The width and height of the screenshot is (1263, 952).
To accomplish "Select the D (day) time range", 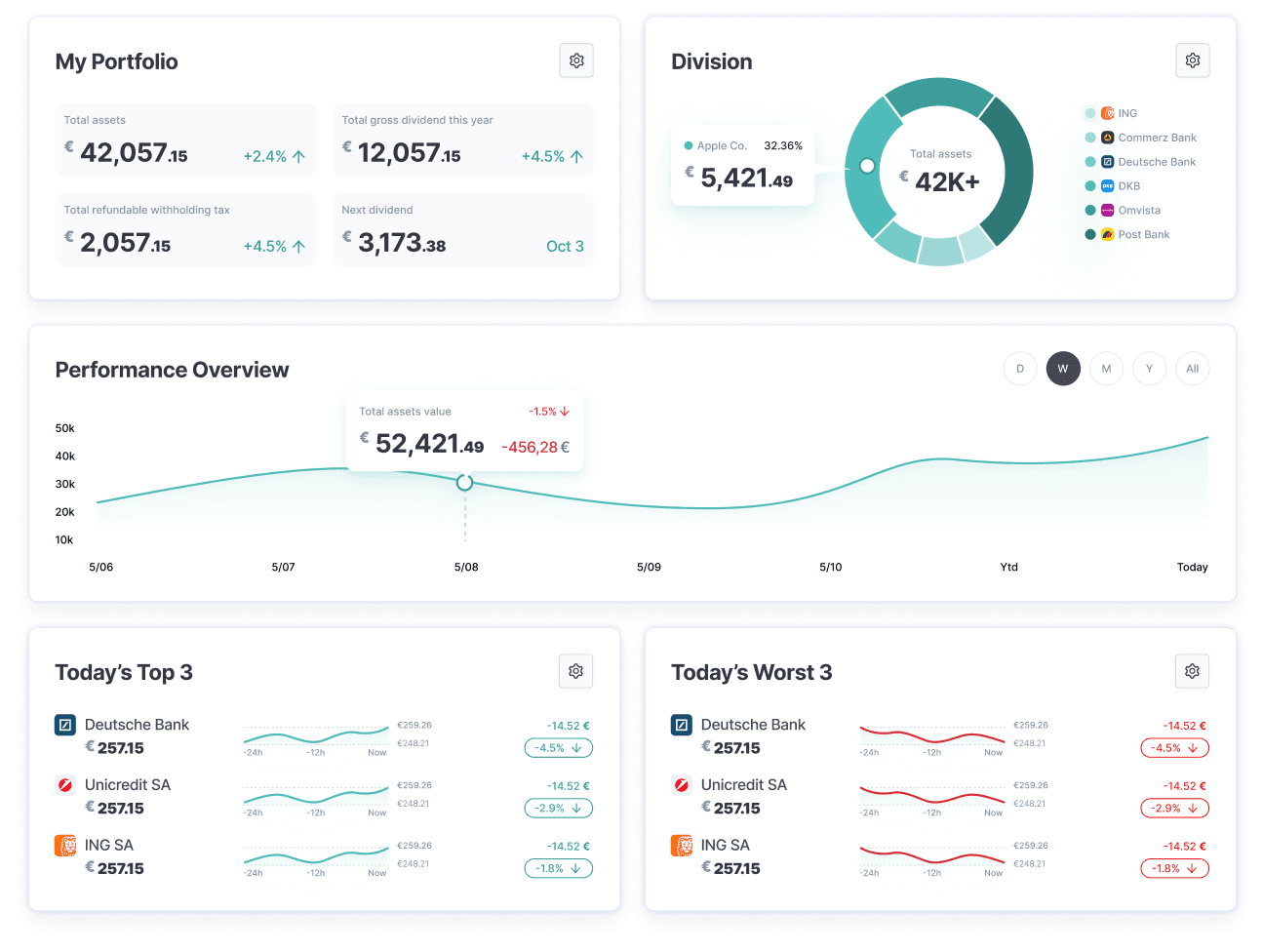I will (1020, 369).
